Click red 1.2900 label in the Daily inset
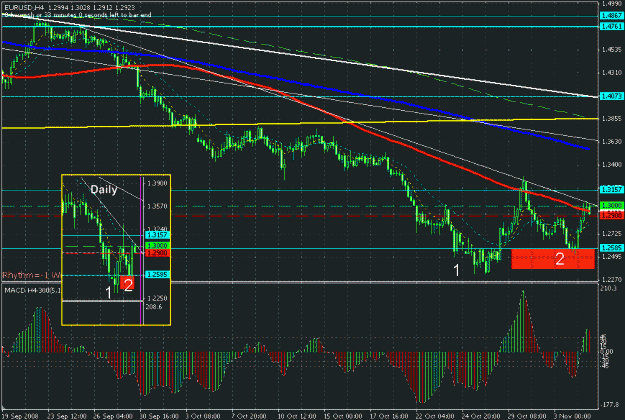Viewport: 625px width, 420px height. [157, 253]
